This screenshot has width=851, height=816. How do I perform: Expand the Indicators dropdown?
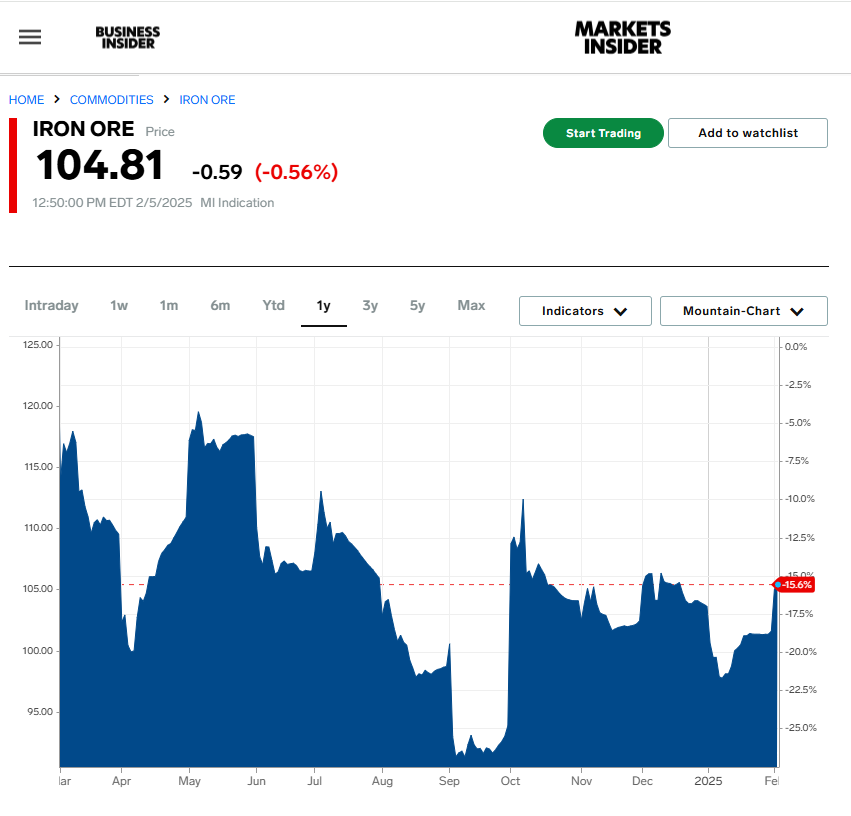pyautogui.click(x=585, y=311)
